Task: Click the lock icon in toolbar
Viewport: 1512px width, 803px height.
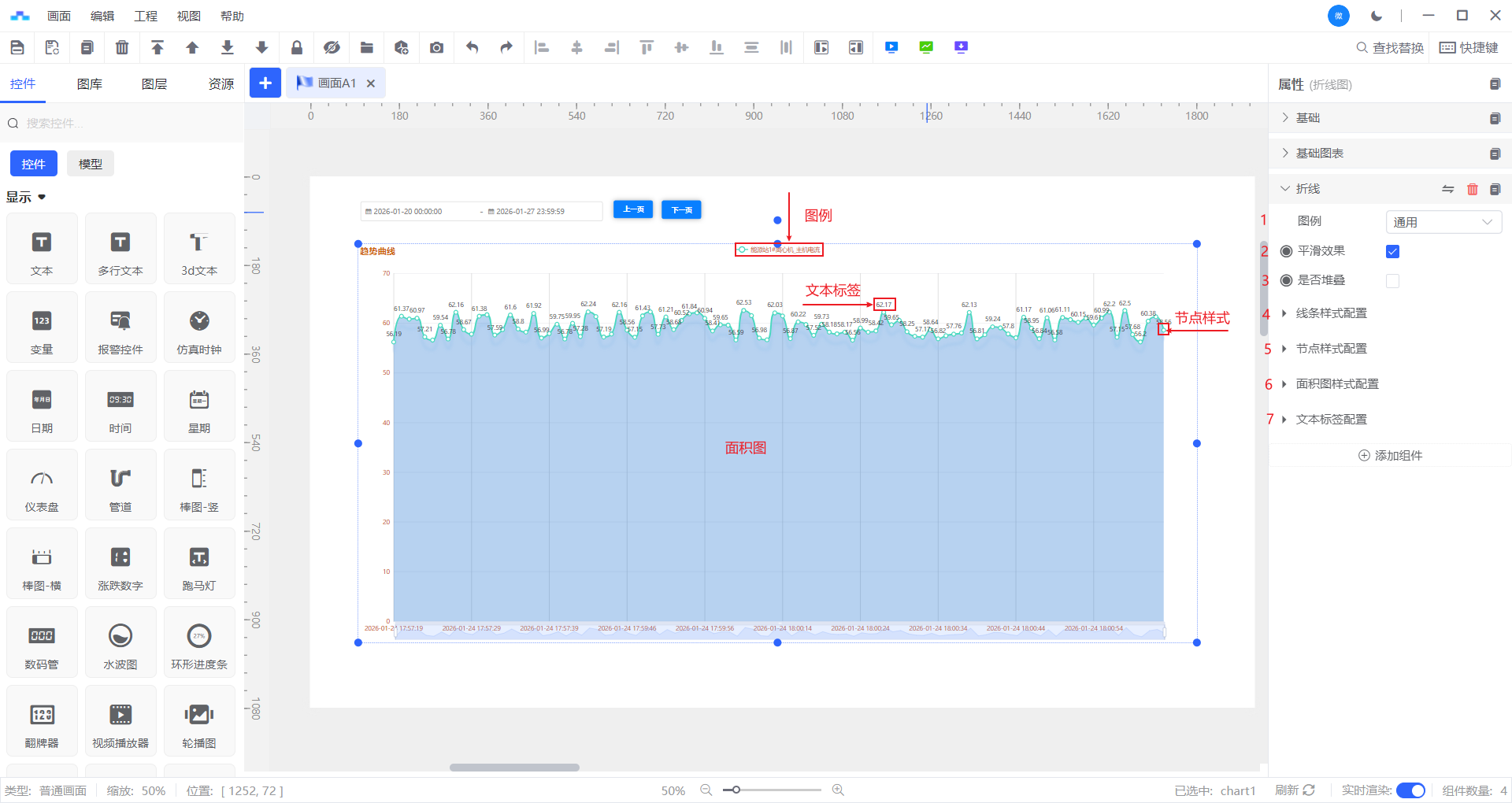Action: click(x=297, y=48)
